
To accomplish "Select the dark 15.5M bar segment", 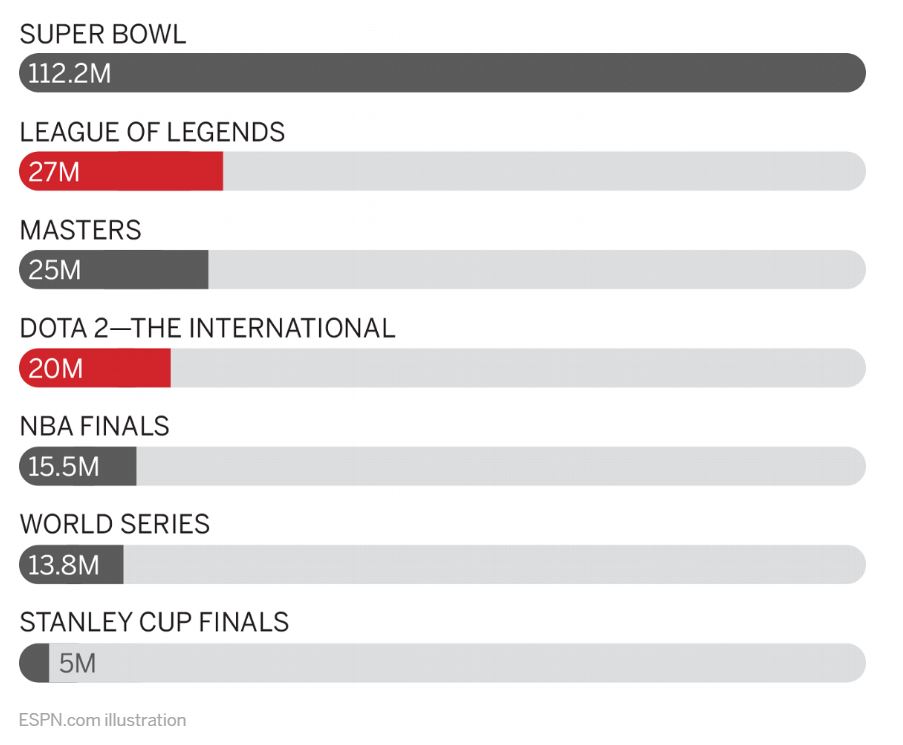I will click(78, 467).
